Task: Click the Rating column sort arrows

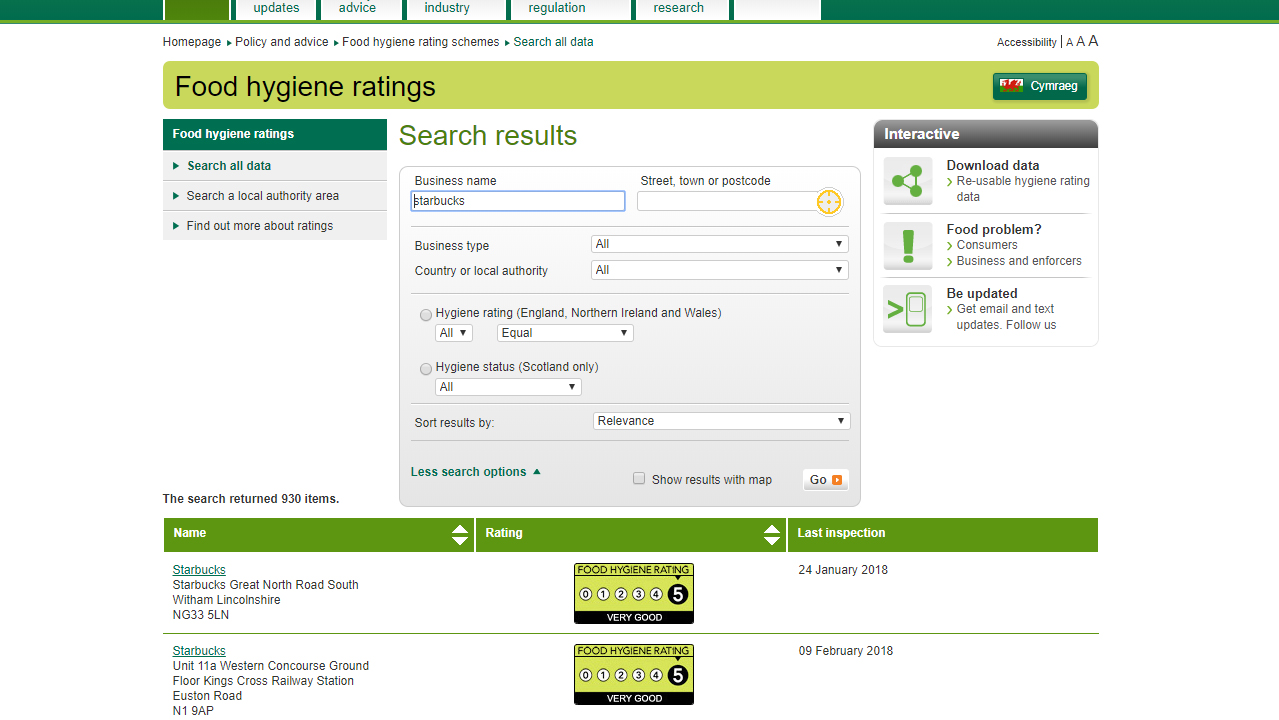Action: point(772,534)
